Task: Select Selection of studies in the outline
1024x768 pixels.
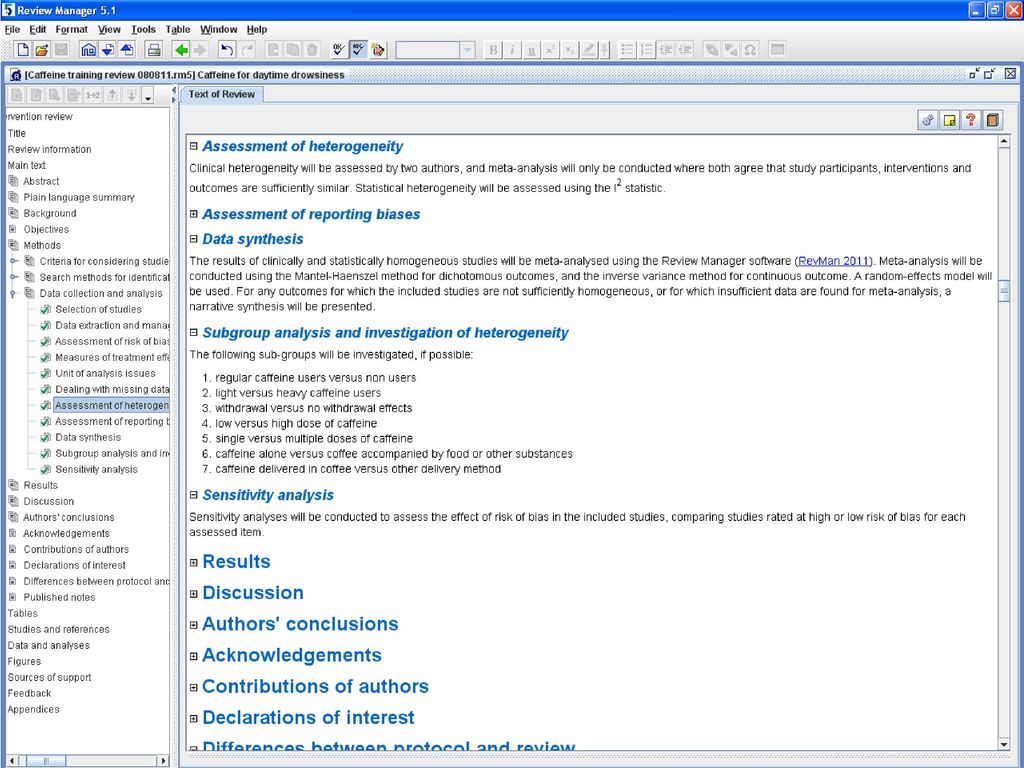Action: coord(98,310)
